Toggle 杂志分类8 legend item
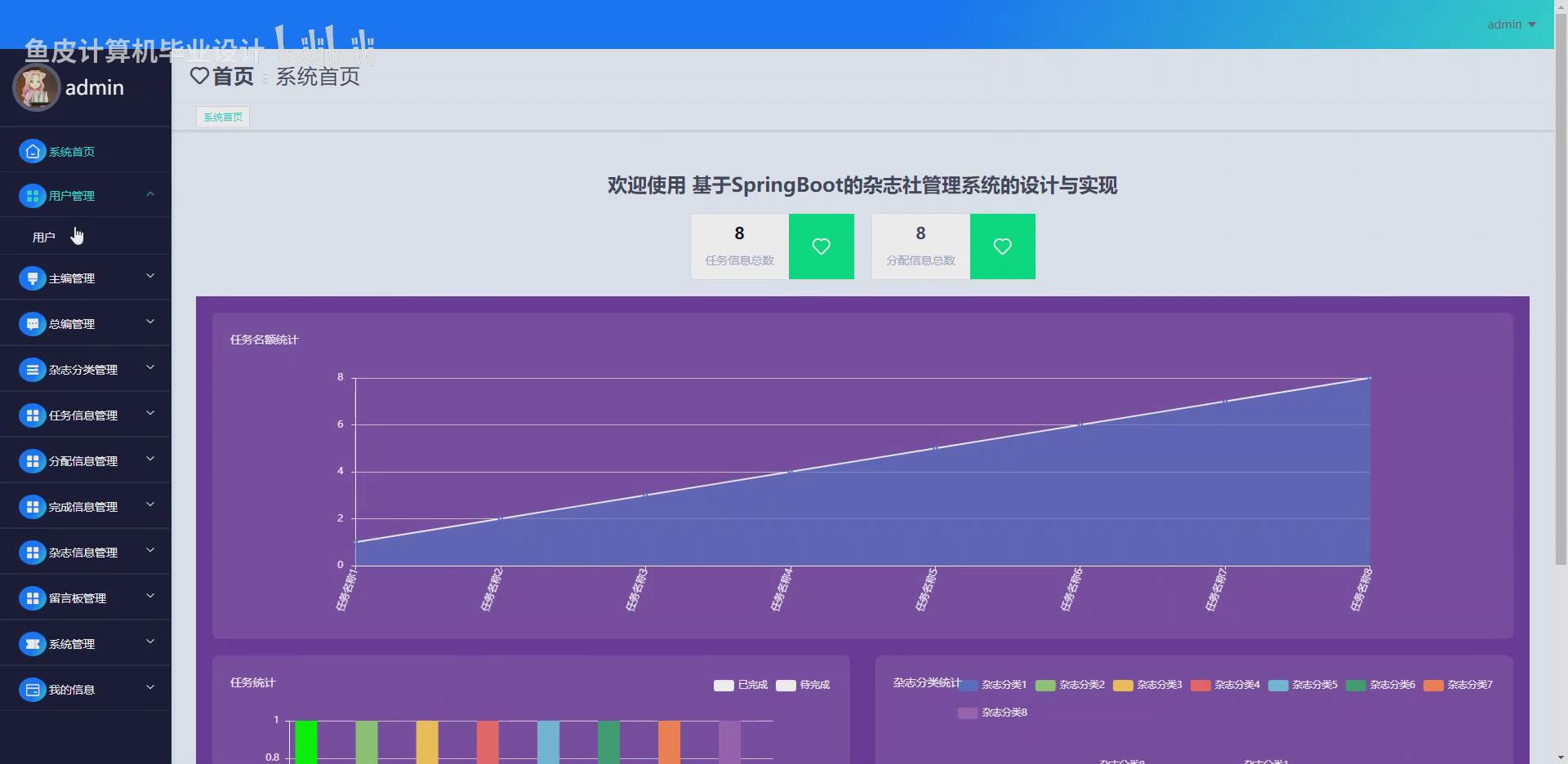1568x764 pixels. (992, 713)
